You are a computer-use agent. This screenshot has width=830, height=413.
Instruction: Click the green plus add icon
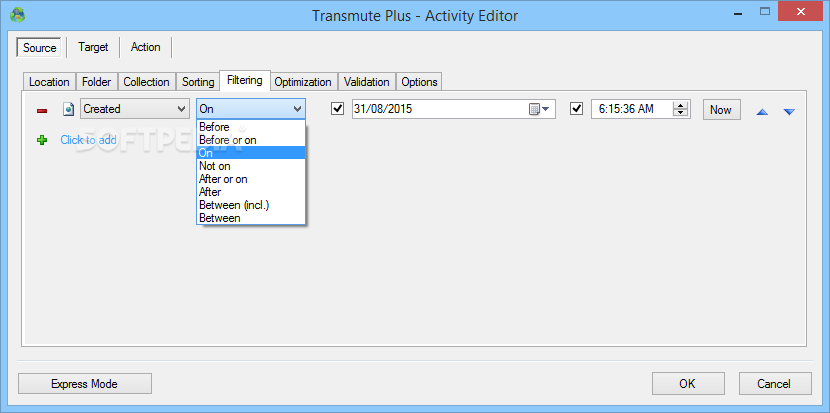[42, 140]
